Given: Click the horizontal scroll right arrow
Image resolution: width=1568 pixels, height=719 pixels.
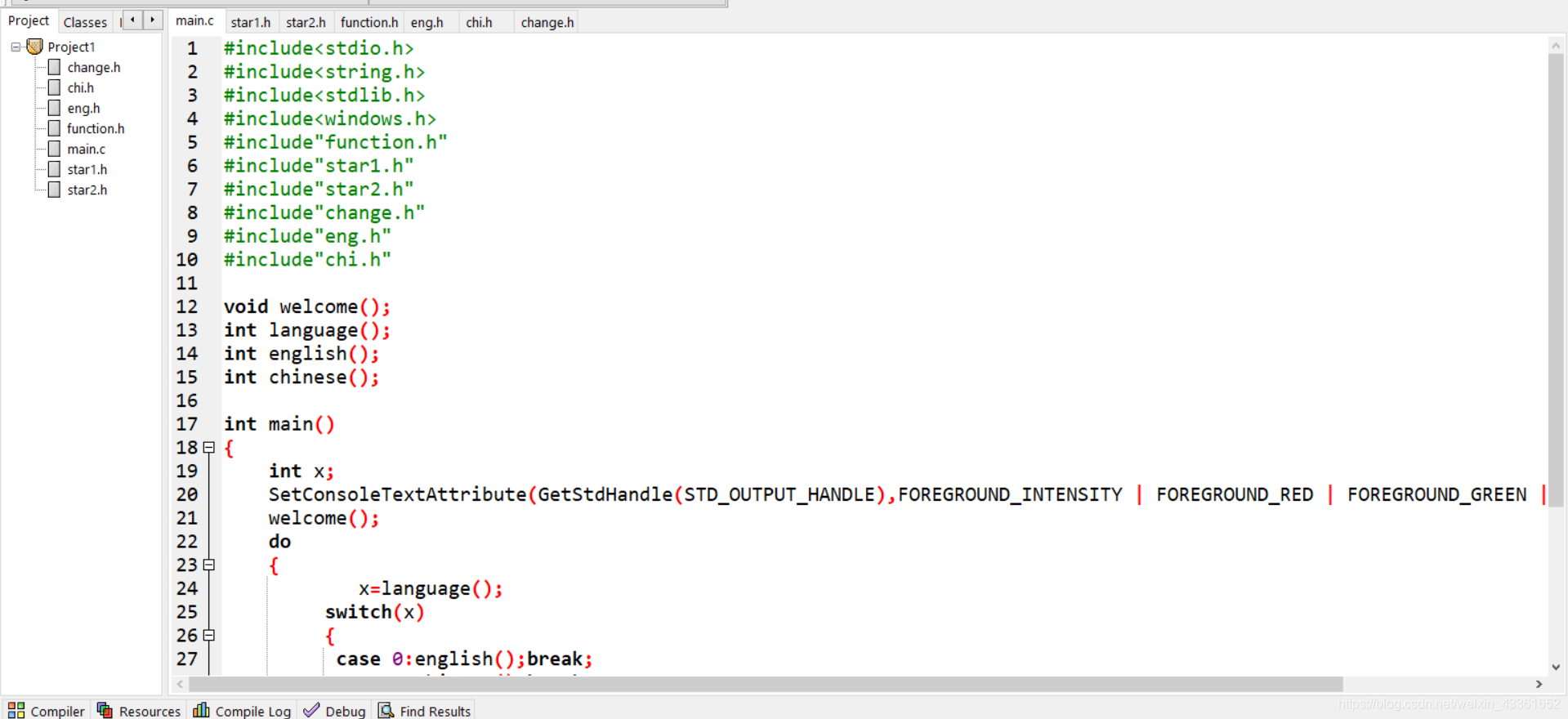Looking at the screenshot, I should [1539, 684].
